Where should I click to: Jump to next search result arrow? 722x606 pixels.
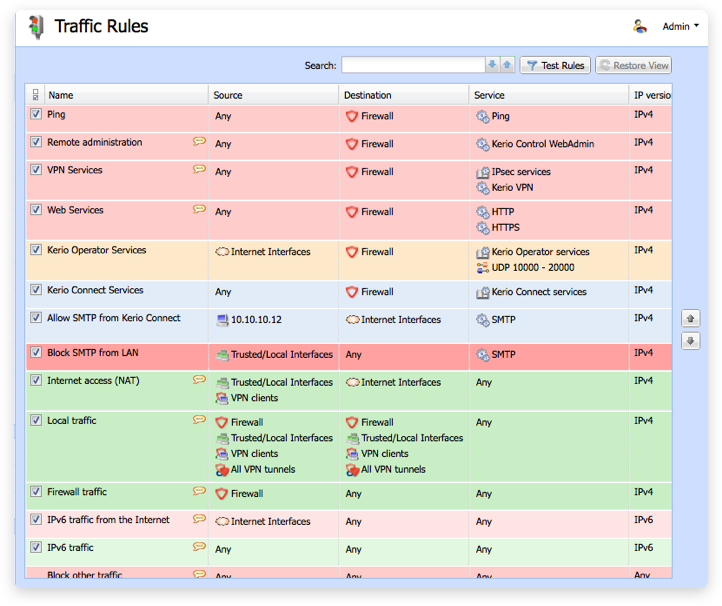(492, 65)
